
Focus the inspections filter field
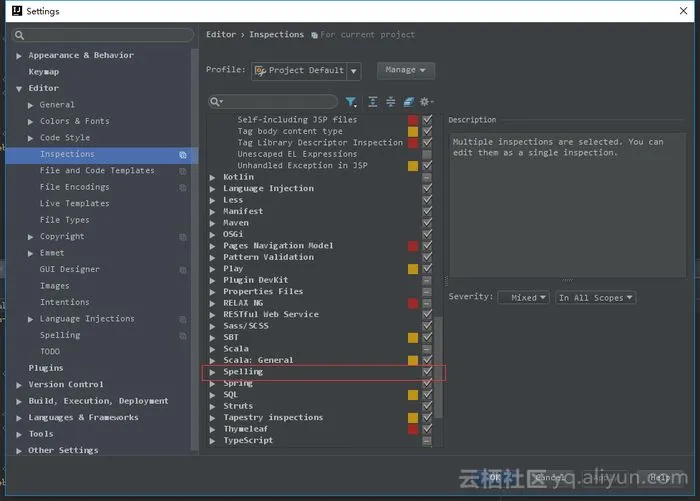(x=273, y=102)
